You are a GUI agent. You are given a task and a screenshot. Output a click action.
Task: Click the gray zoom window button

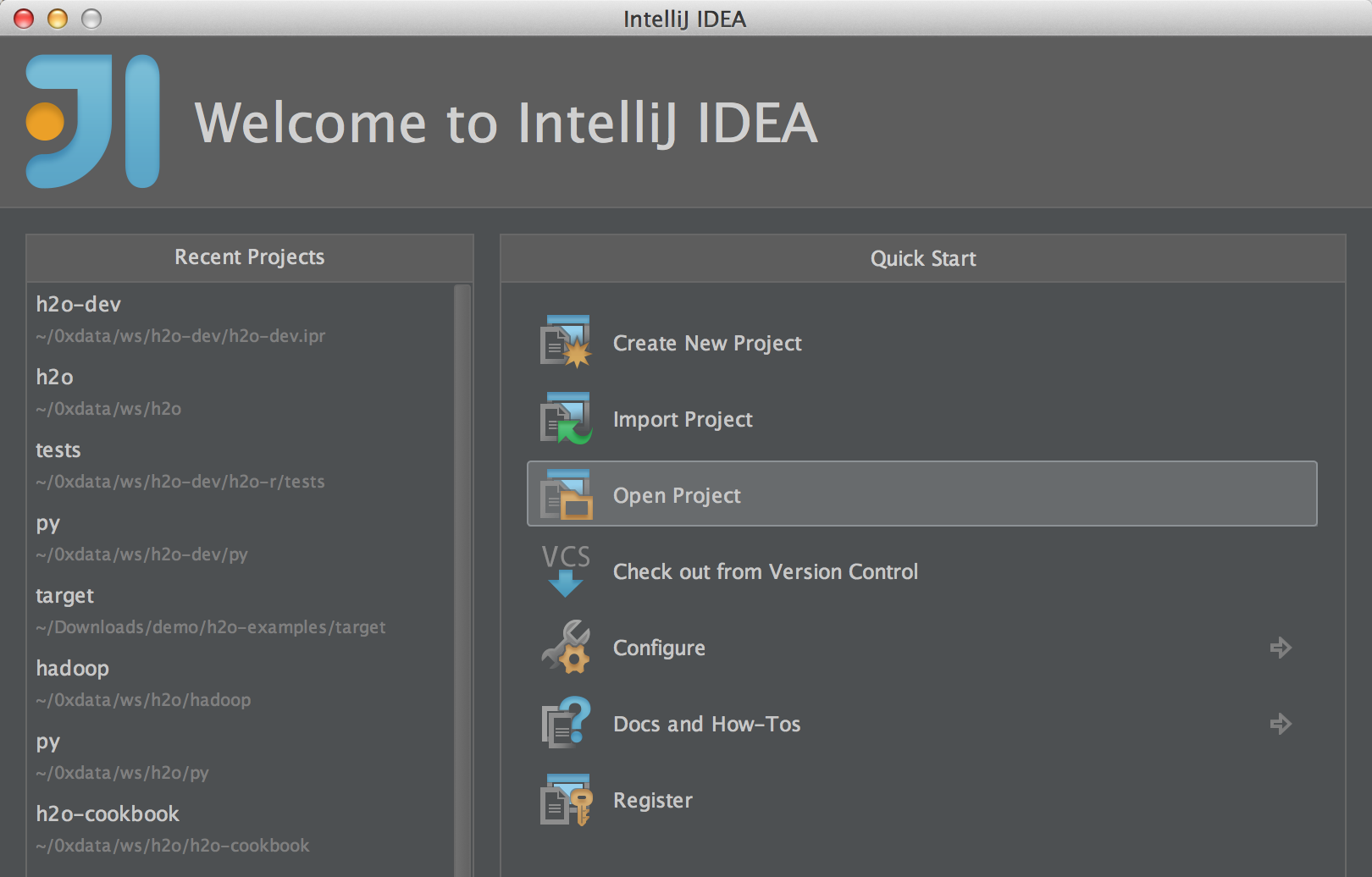pyautogui.click(x=91, y=19)
